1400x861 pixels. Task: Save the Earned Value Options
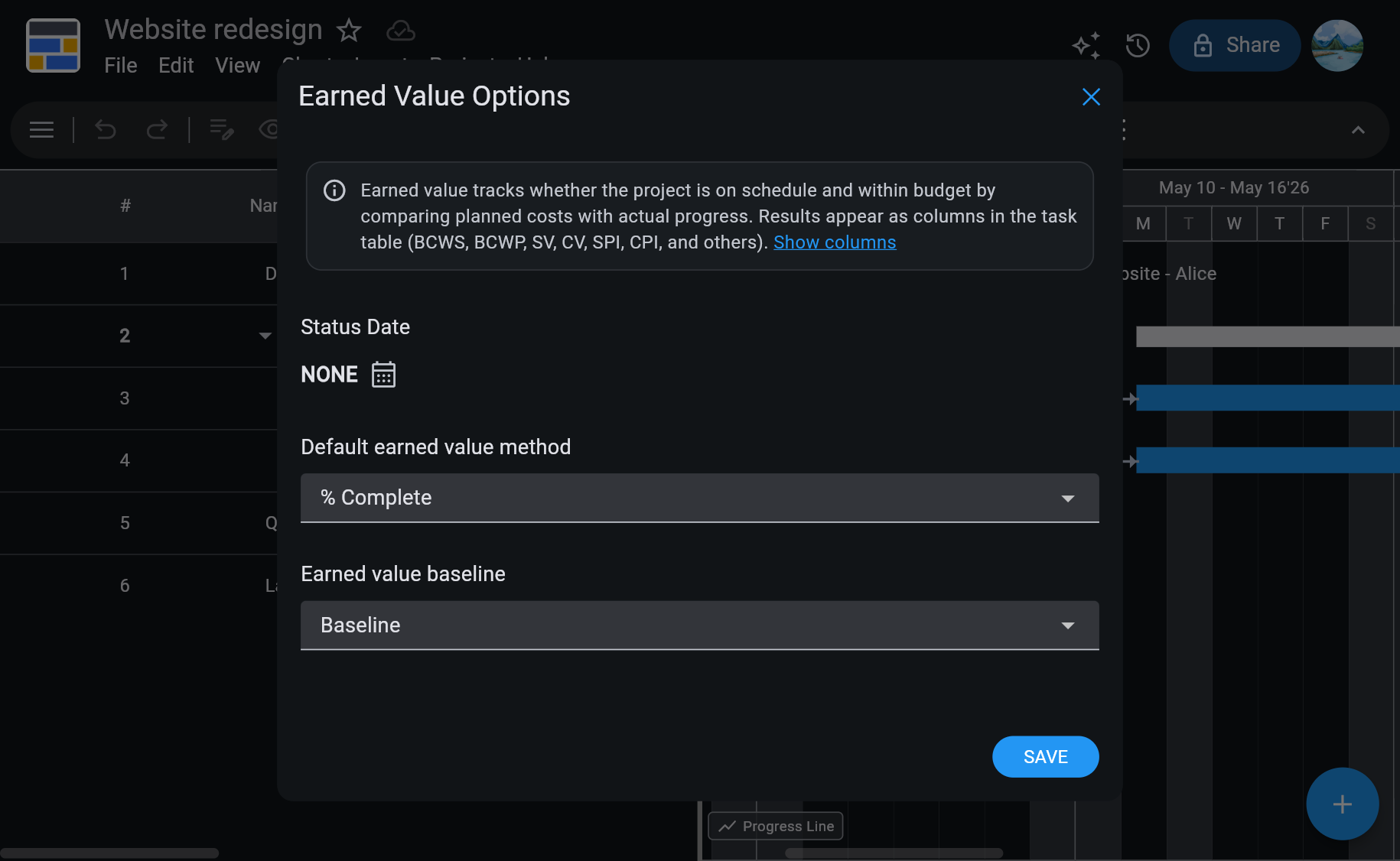[1045, 756]
